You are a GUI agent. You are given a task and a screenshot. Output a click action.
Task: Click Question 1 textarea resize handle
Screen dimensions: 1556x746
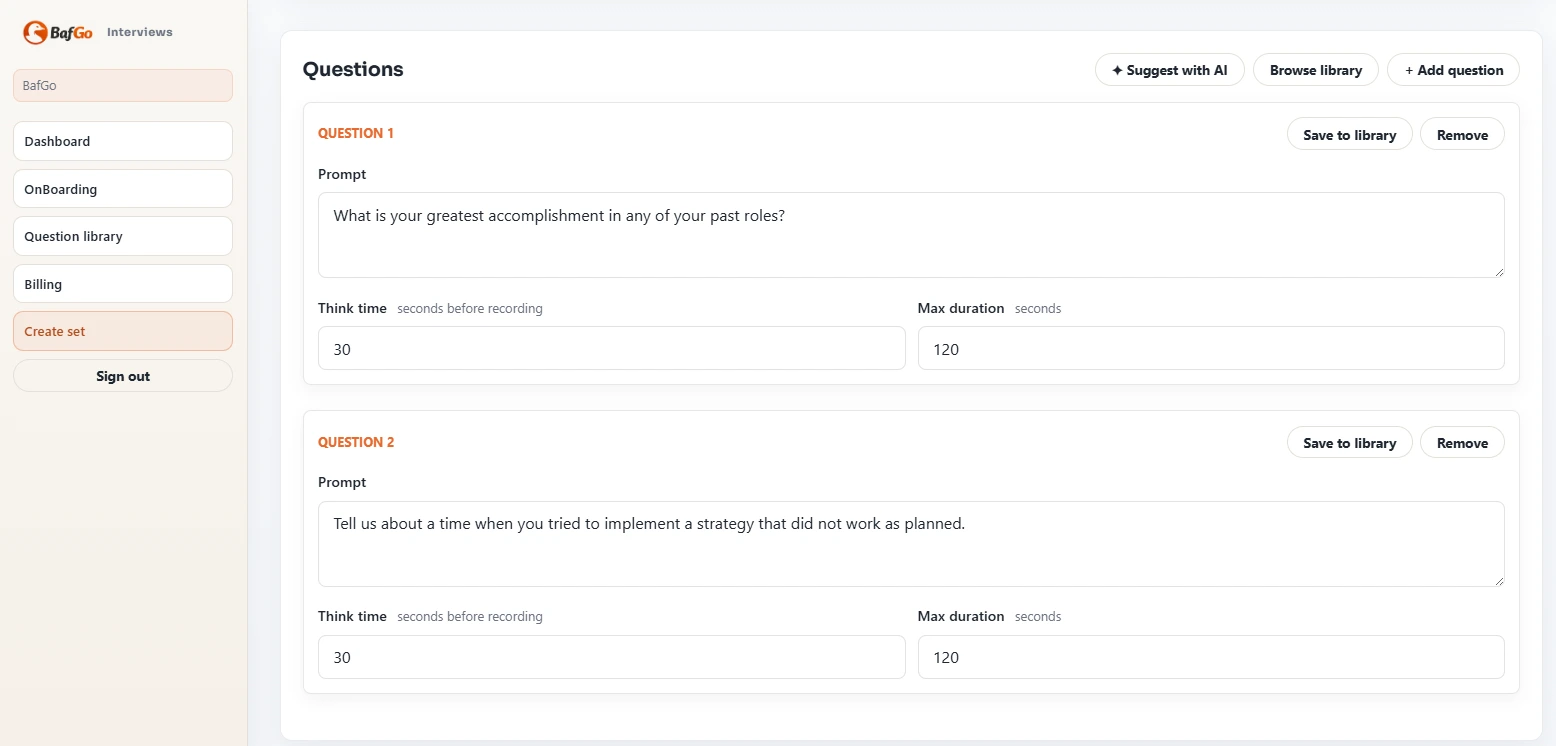pos(1498,271)
